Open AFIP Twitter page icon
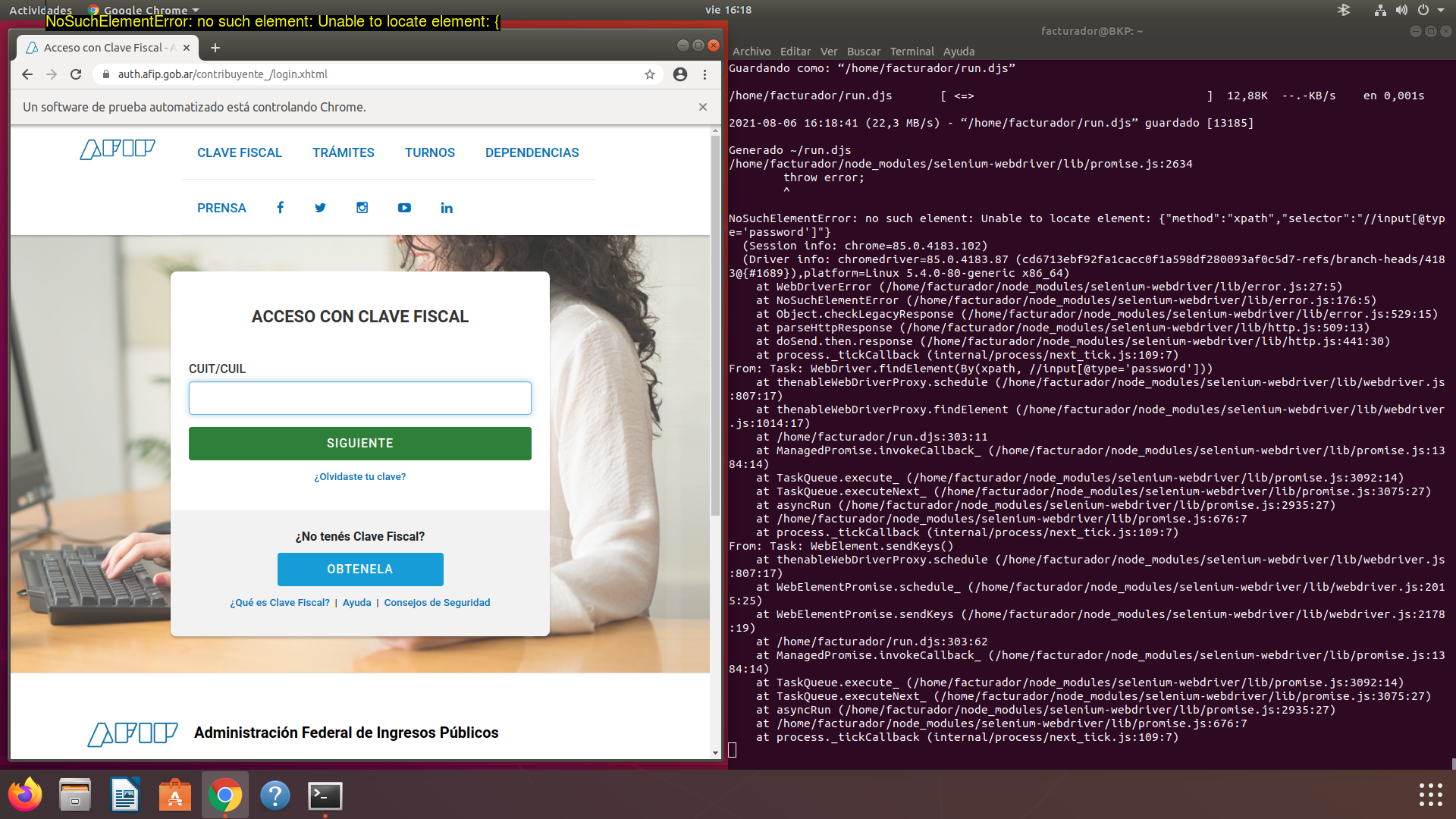1456x819 pixels. (x=321, y=208)
